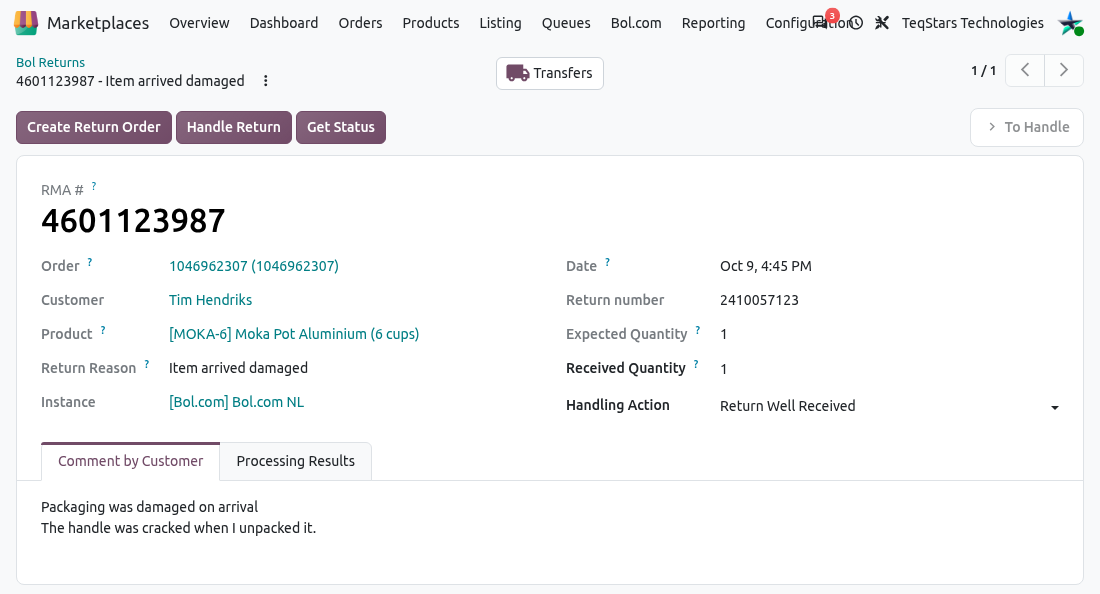Viewport: 1100px width, 594px height.
Task: Show help tooltip next to Order label
Action: click(x=90, y=262)
